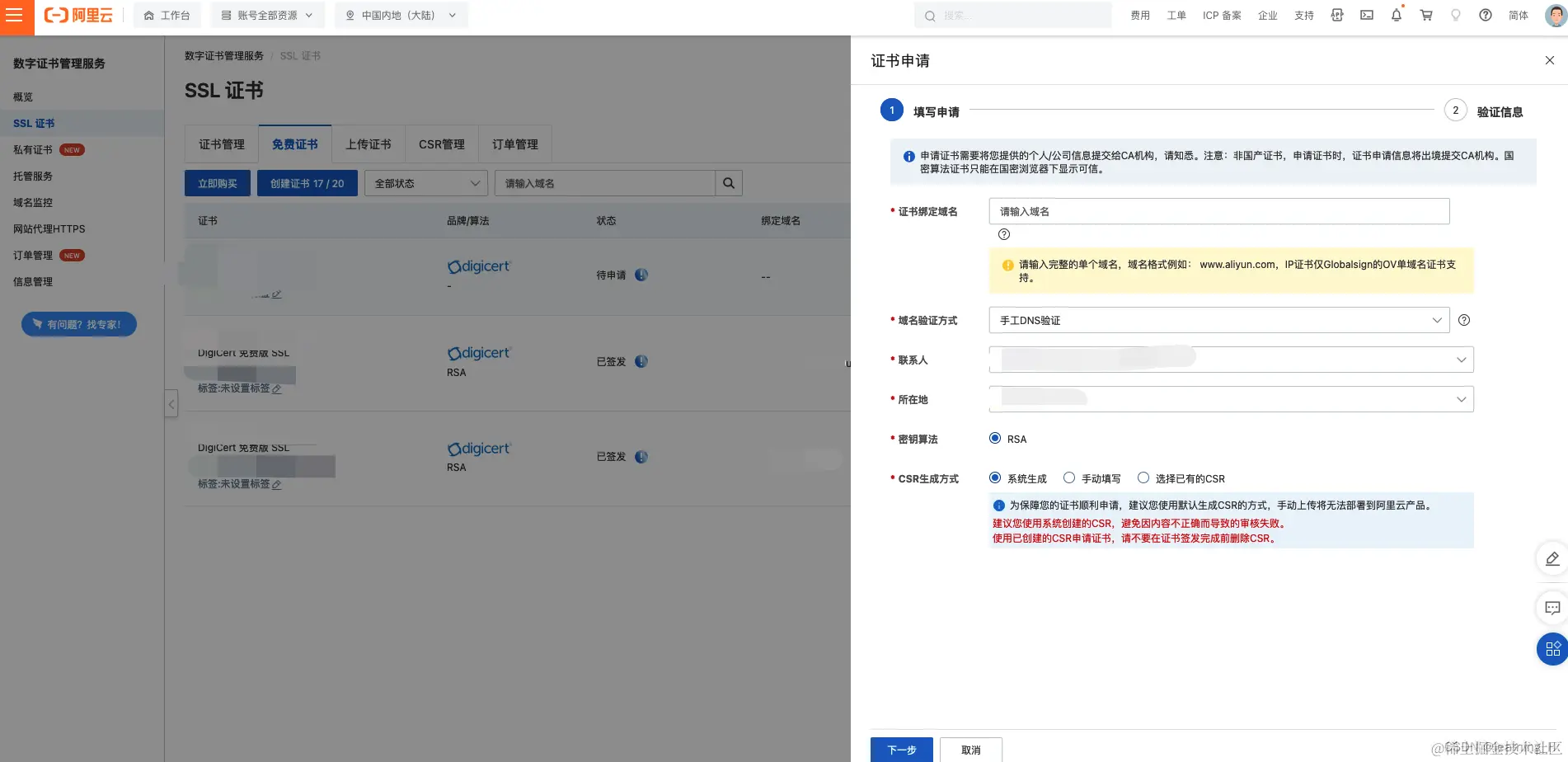1568x762 pixels.
Task: Expand the 全部状态 status filter dropdown
Action: click(425, 183)
